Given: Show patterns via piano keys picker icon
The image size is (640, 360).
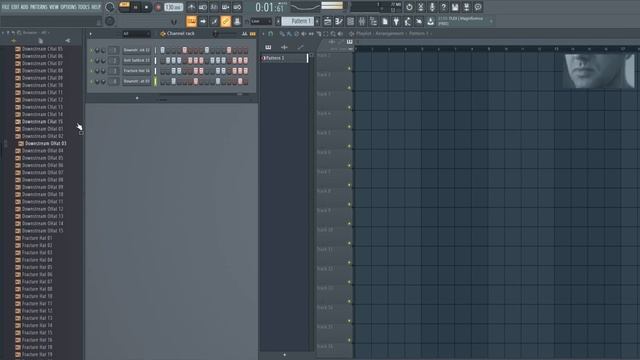Looking at the screenshot, I should [268, 47].
